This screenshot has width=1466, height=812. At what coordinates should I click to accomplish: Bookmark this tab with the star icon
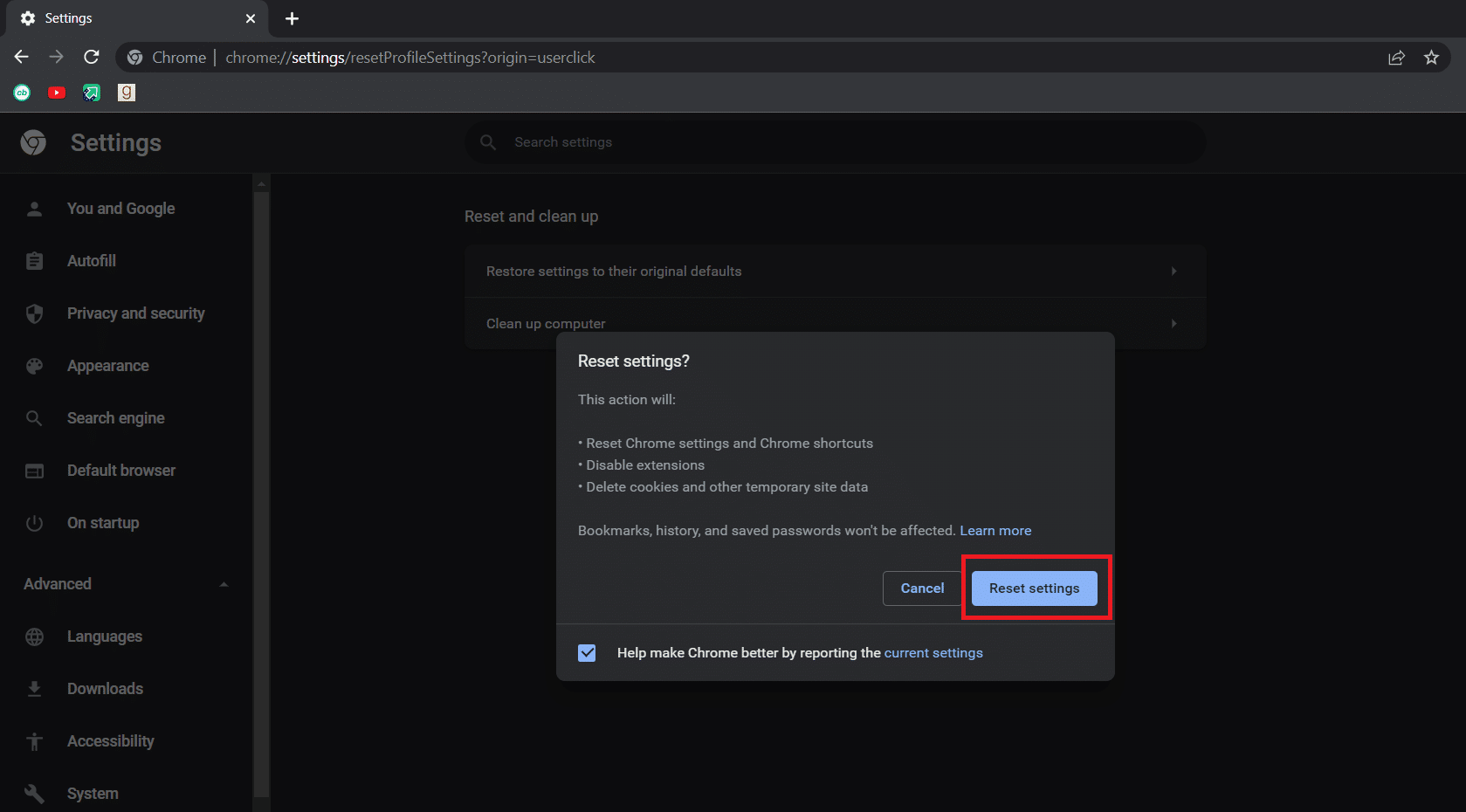[x=1431, y=58]
